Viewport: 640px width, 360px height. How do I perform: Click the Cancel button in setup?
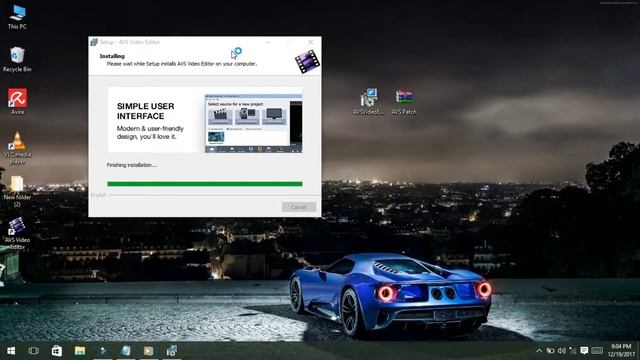click(299, 207)
